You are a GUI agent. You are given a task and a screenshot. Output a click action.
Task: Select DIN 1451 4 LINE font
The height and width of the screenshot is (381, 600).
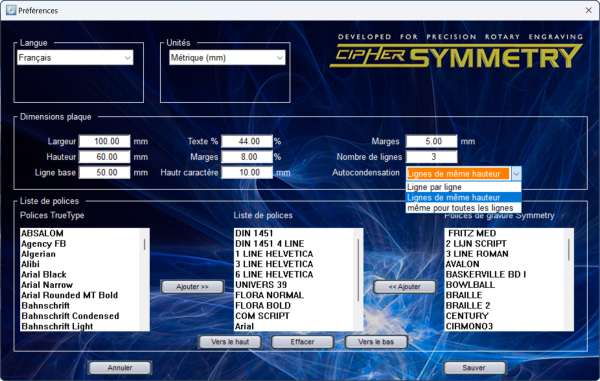[293, 244]
